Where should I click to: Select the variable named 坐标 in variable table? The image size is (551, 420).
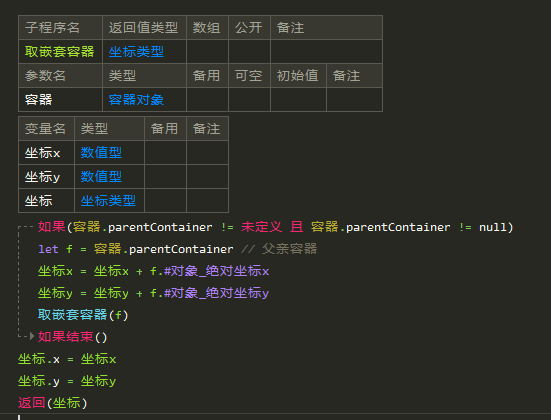46,201
